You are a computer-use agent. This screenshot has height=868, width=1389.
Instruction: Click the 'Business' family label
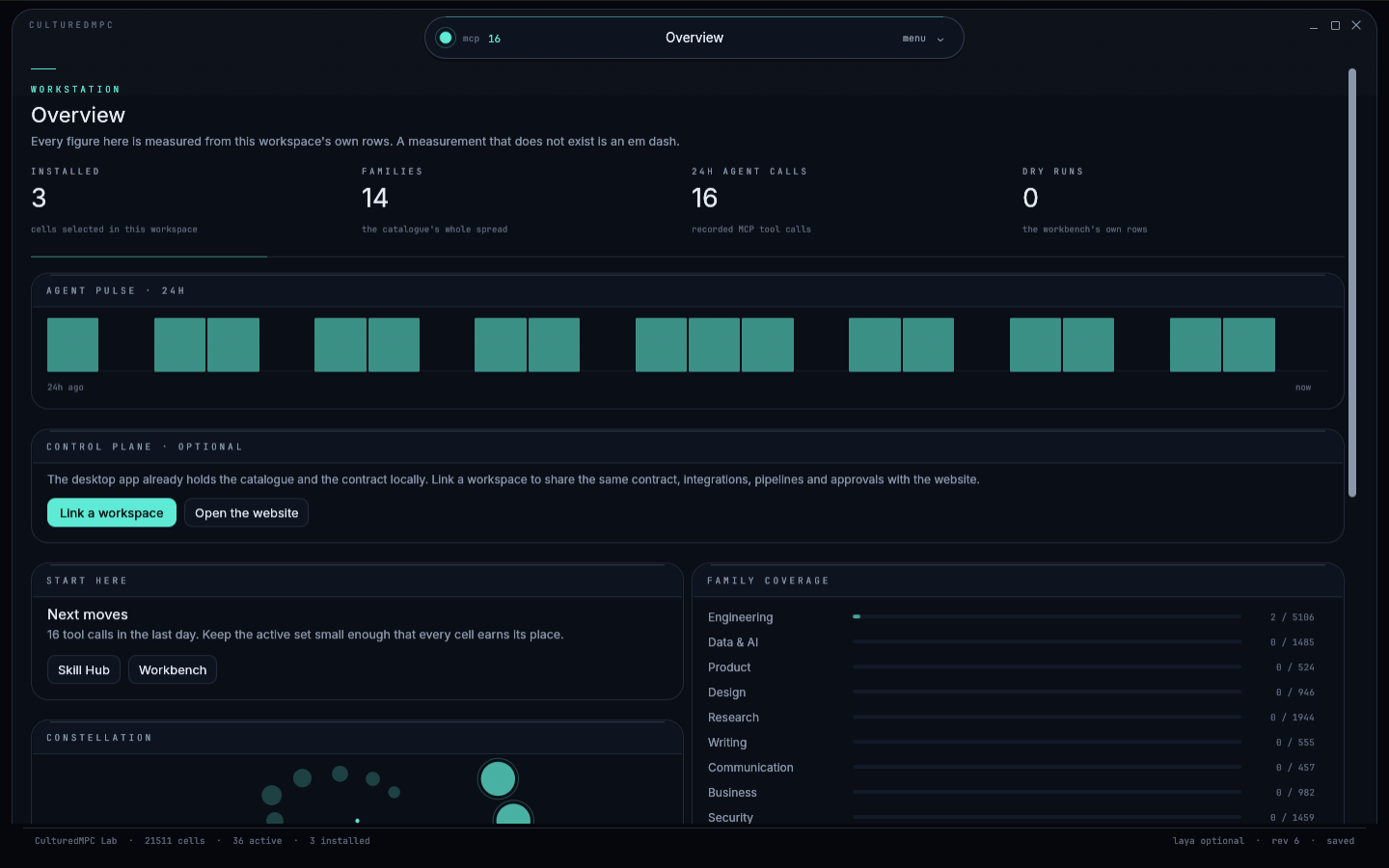pyautogui.click(x=732, y=793)
